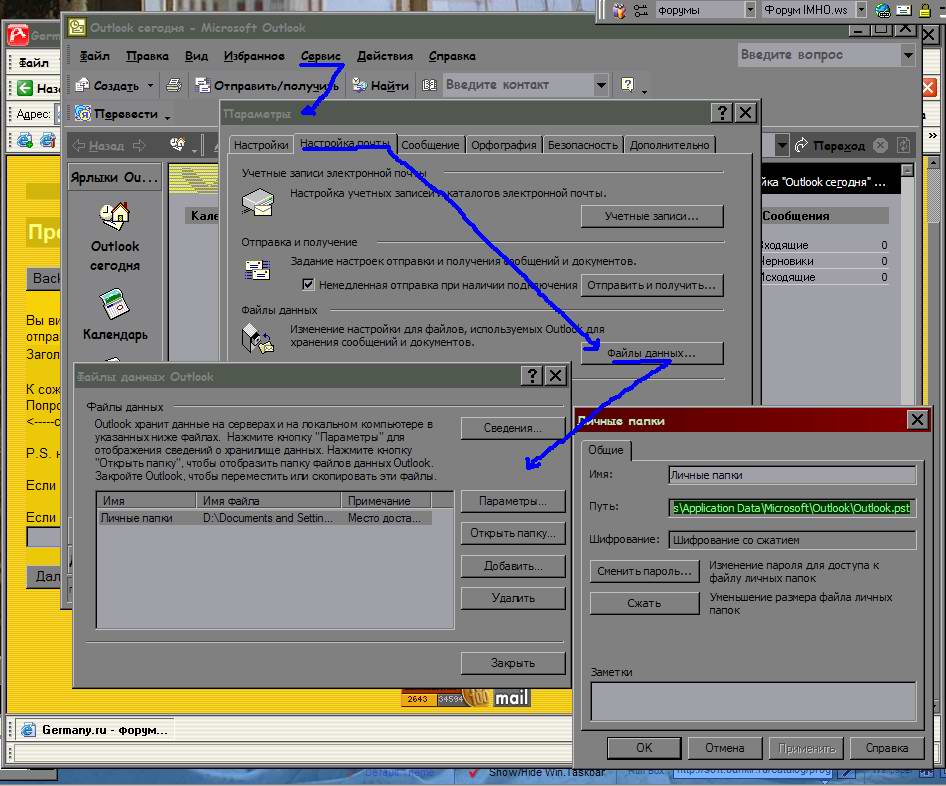This screenshot has height=786, width=946.
Task: Click the Назад button in Outlook navigation bar
Action: pyautogui.click(x=98, y=145)
